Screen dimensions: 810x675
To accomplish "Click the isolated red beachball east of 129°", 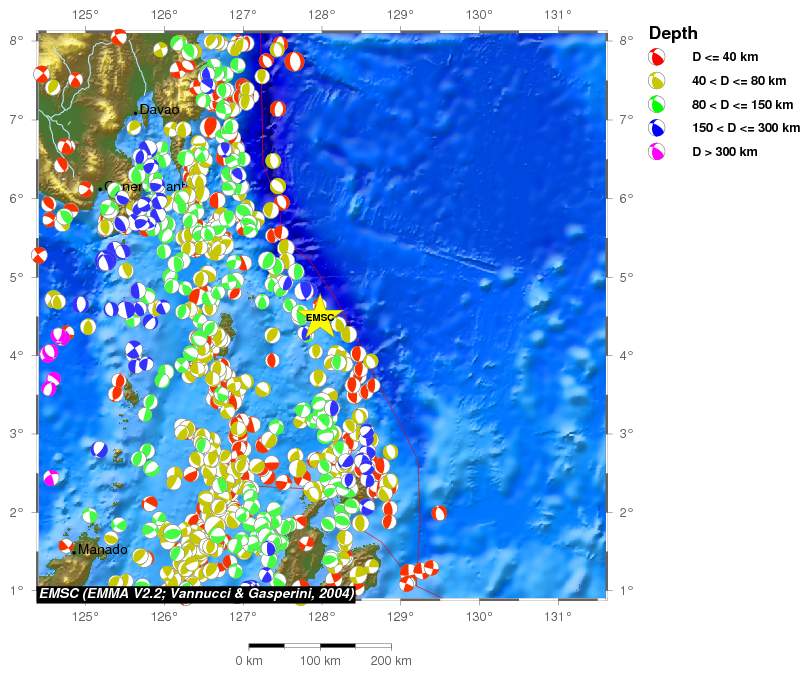I will (439, 513).
